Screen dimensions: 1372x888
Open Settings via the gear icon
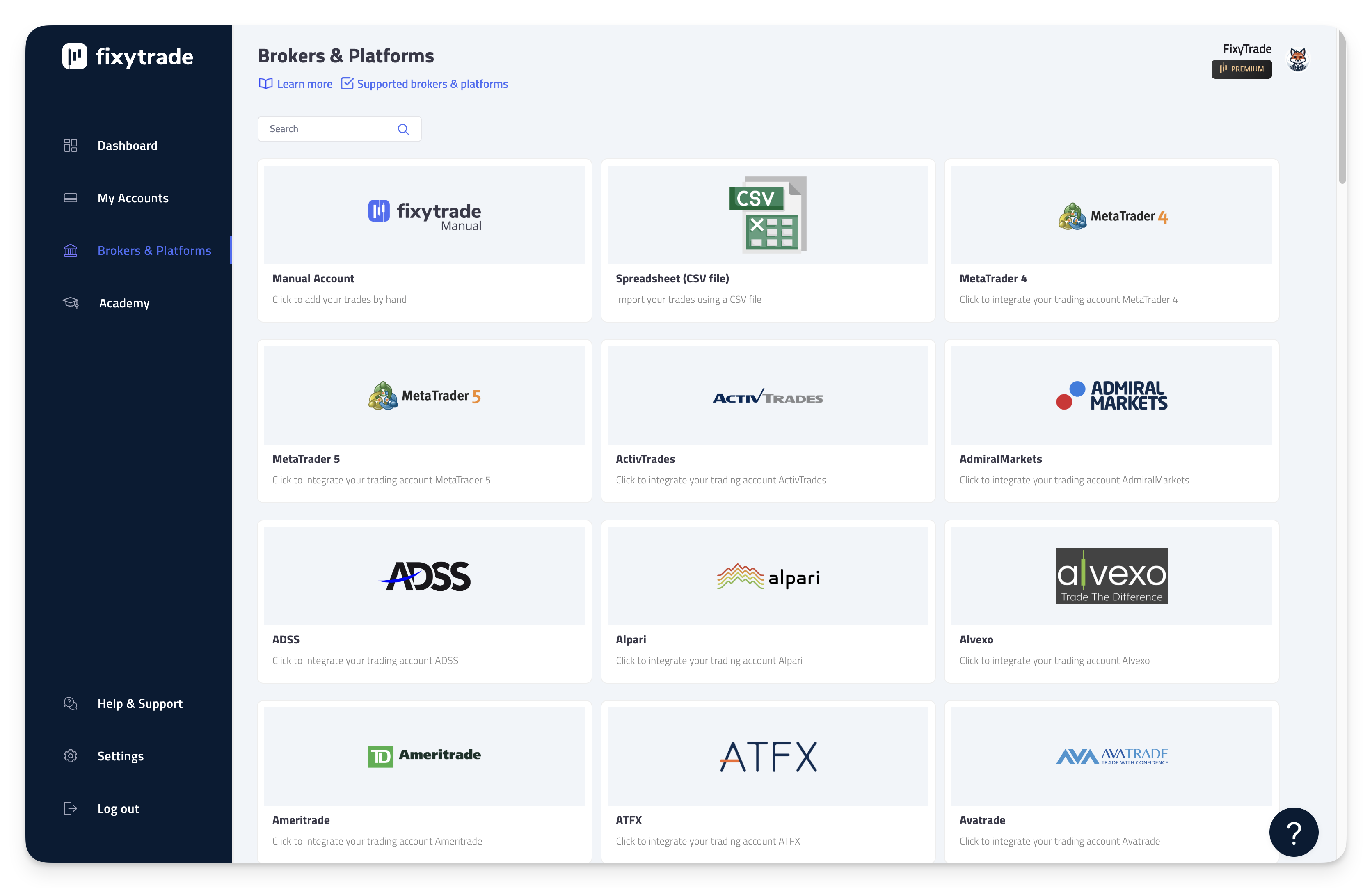pyautogui.click(x=70, y=756)
